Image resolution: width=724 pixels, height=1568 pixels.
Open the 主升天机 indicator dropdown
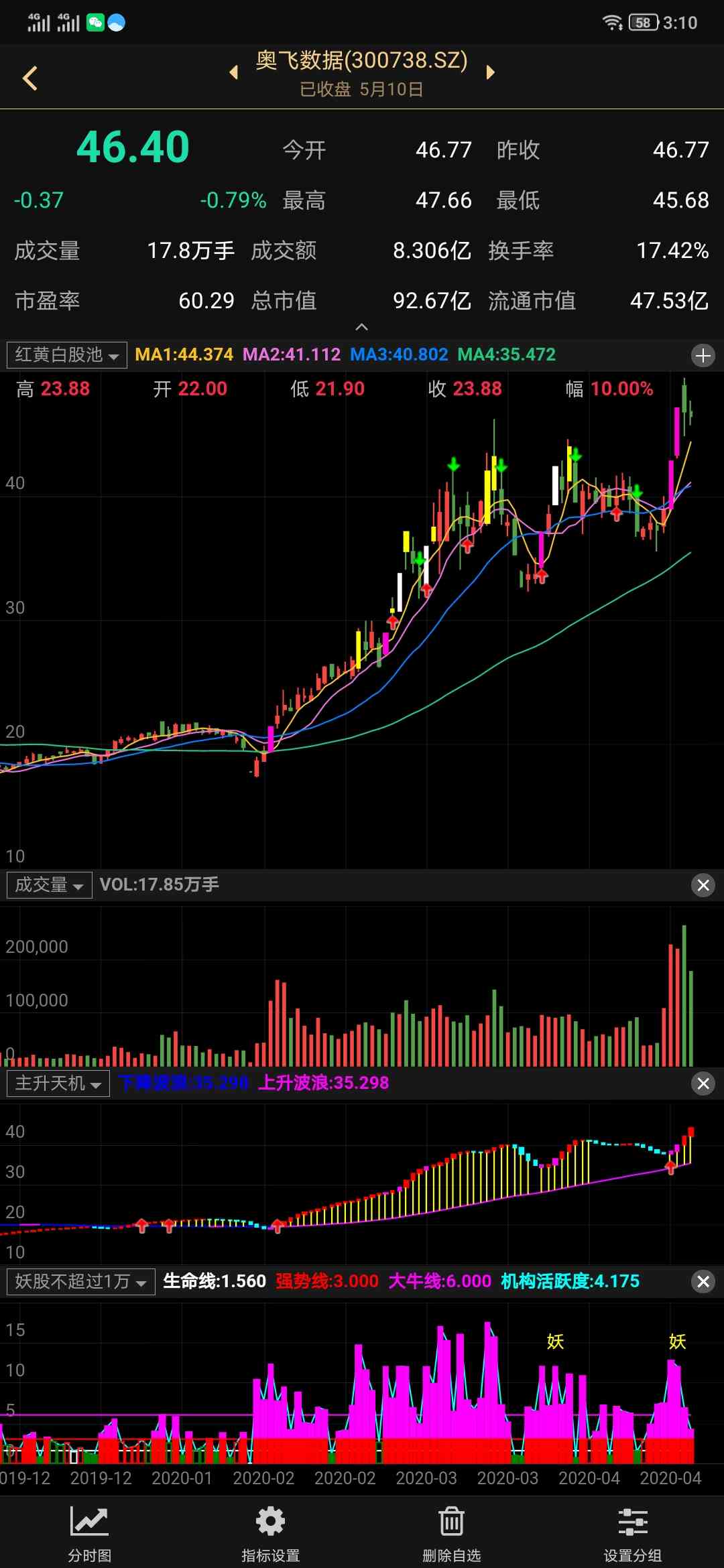58,1083
